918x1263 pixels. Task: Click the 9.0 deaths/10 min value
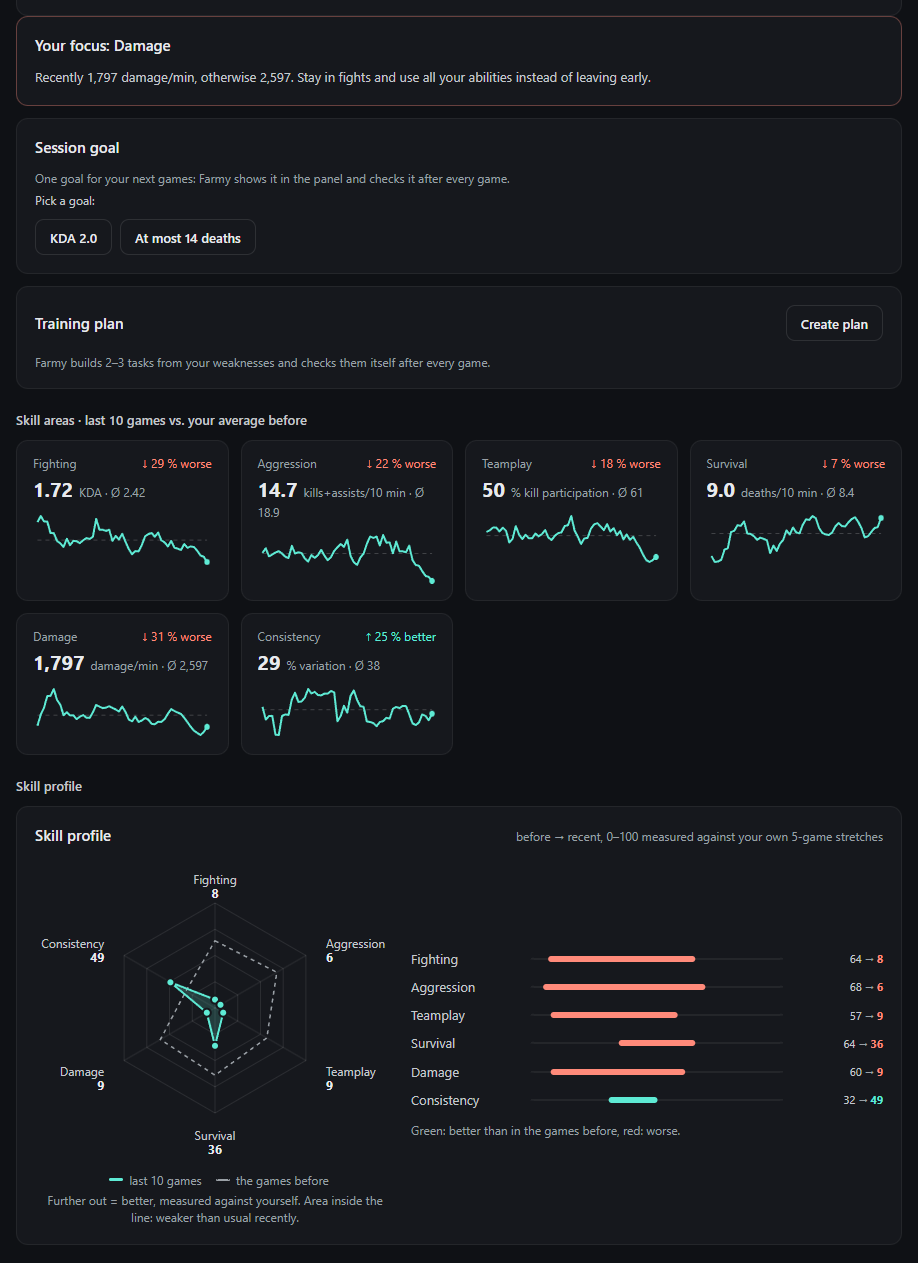point(721,490)
